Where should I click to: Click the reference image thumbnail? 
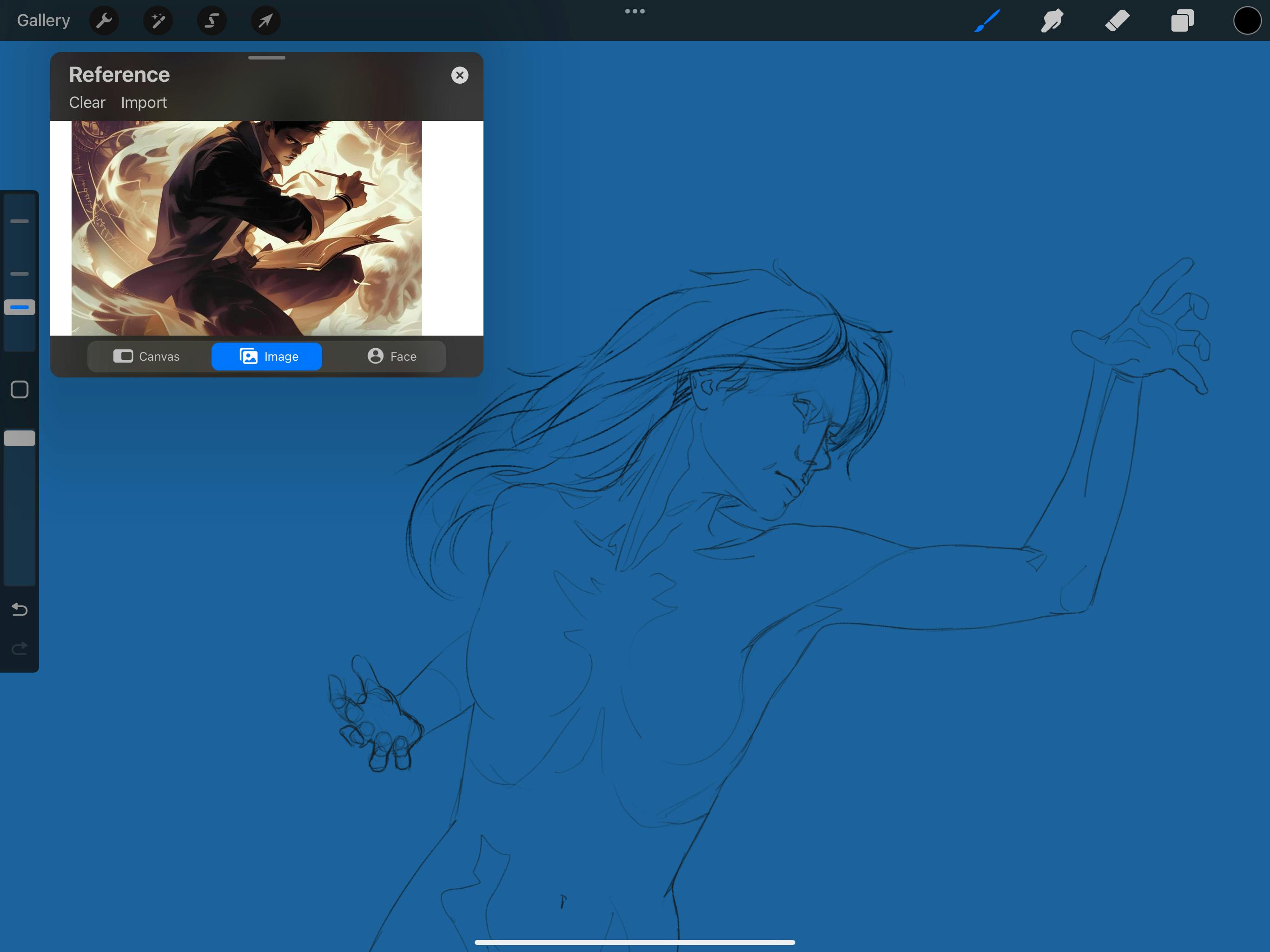[246, 228]
